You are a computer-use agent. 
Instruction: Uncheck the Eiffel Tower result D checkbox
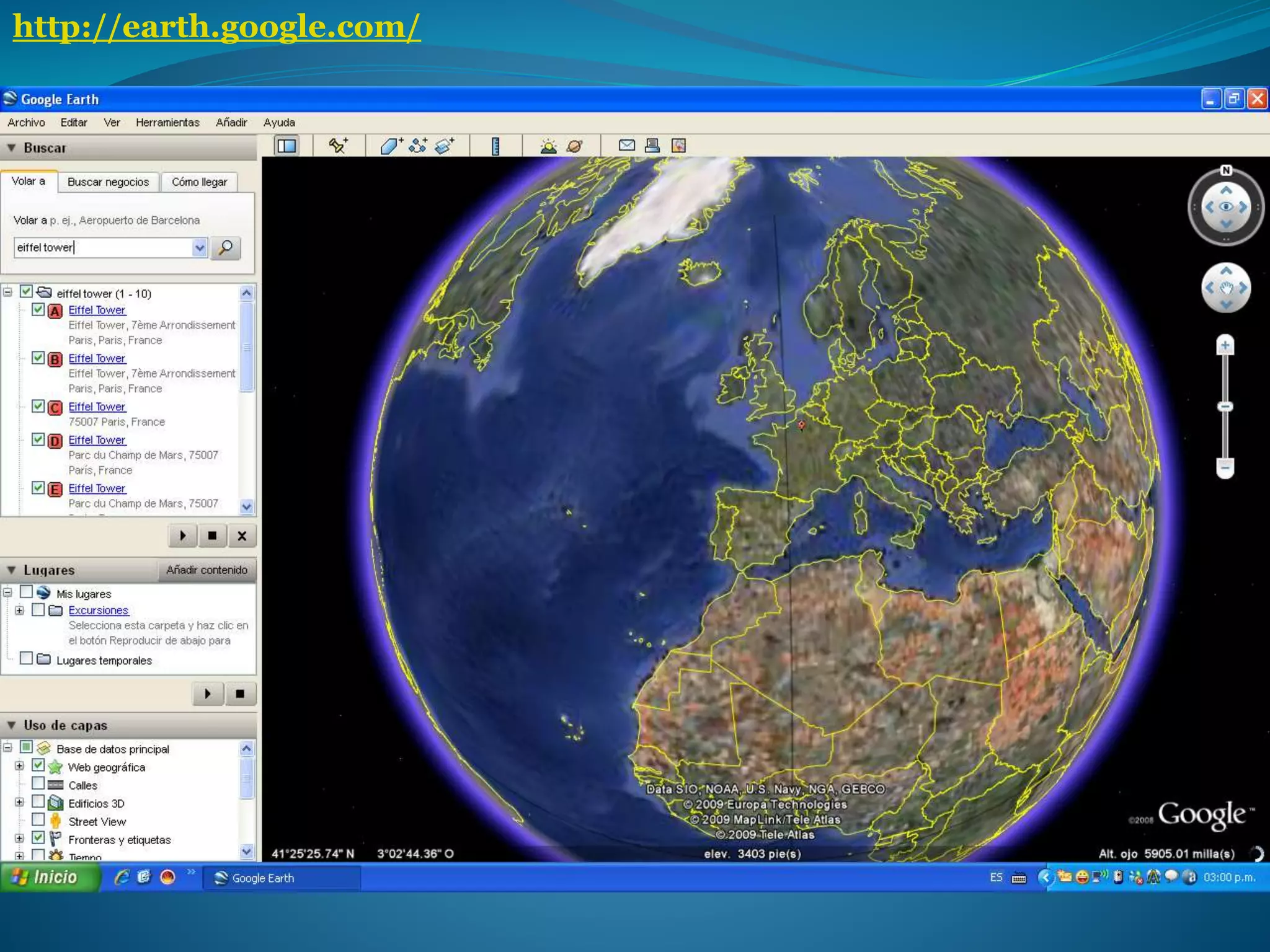(38, 439)
